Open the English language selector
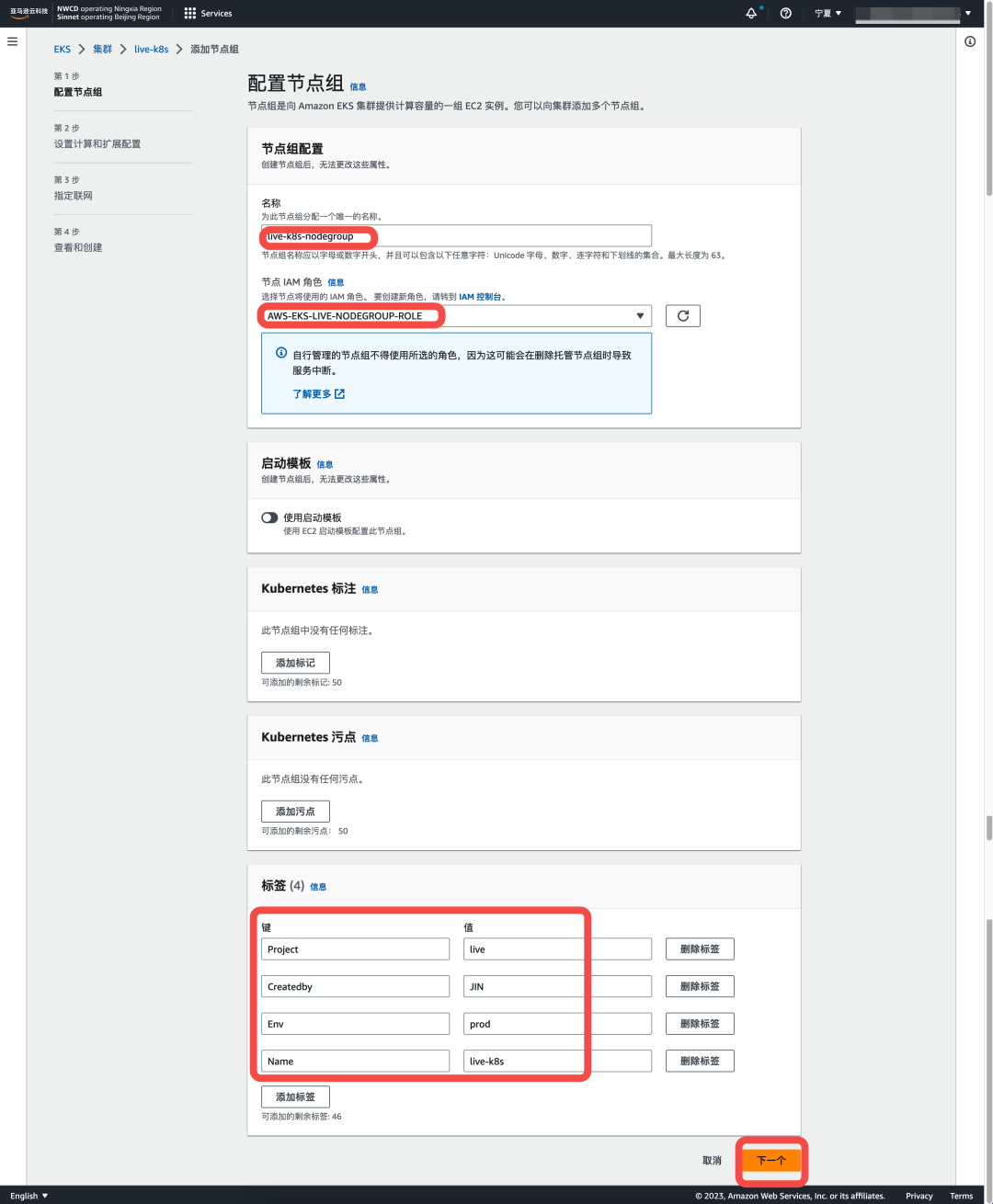The width and height of the screenshot is (993, 1204). (x=29, y=1196)
